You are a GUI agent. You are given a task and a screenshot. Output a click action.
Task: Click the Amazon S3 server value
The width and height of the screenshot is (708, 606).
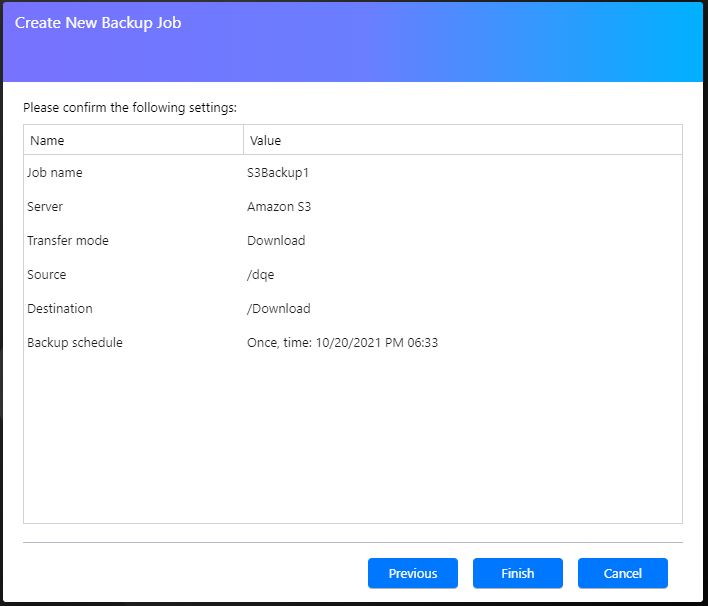280,207
